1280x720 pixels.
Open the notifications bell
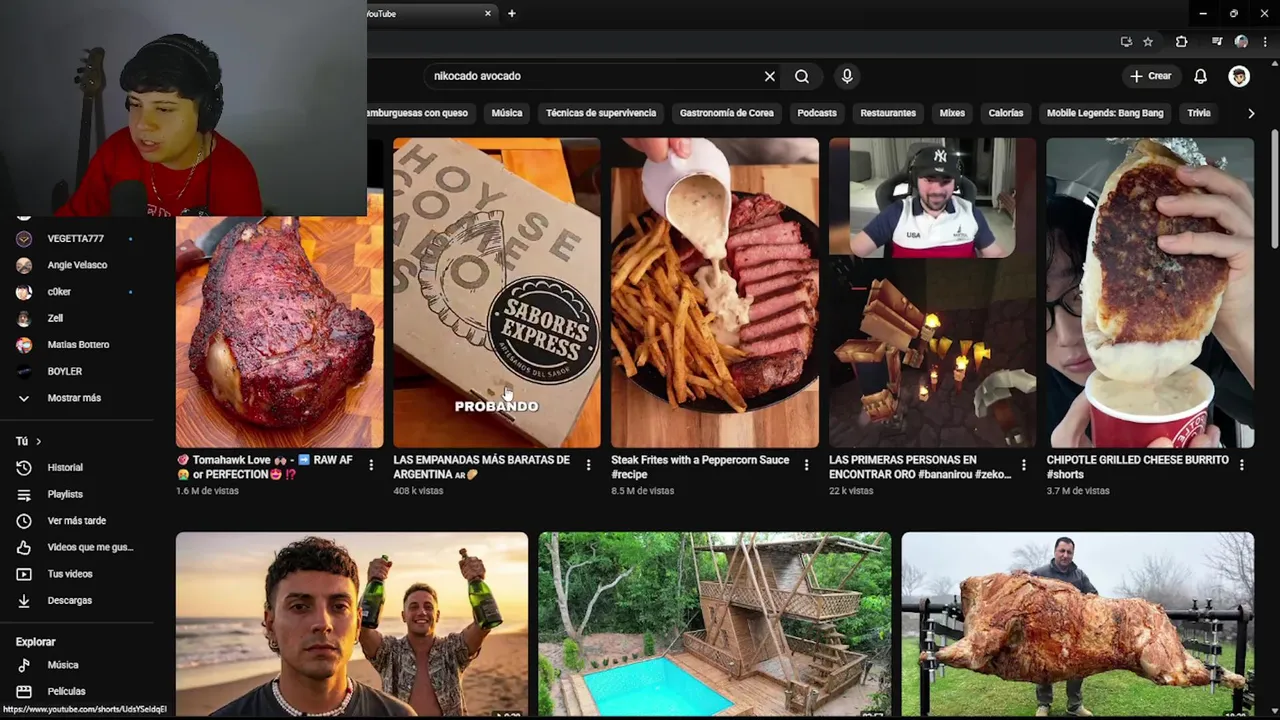(1200, 76)
